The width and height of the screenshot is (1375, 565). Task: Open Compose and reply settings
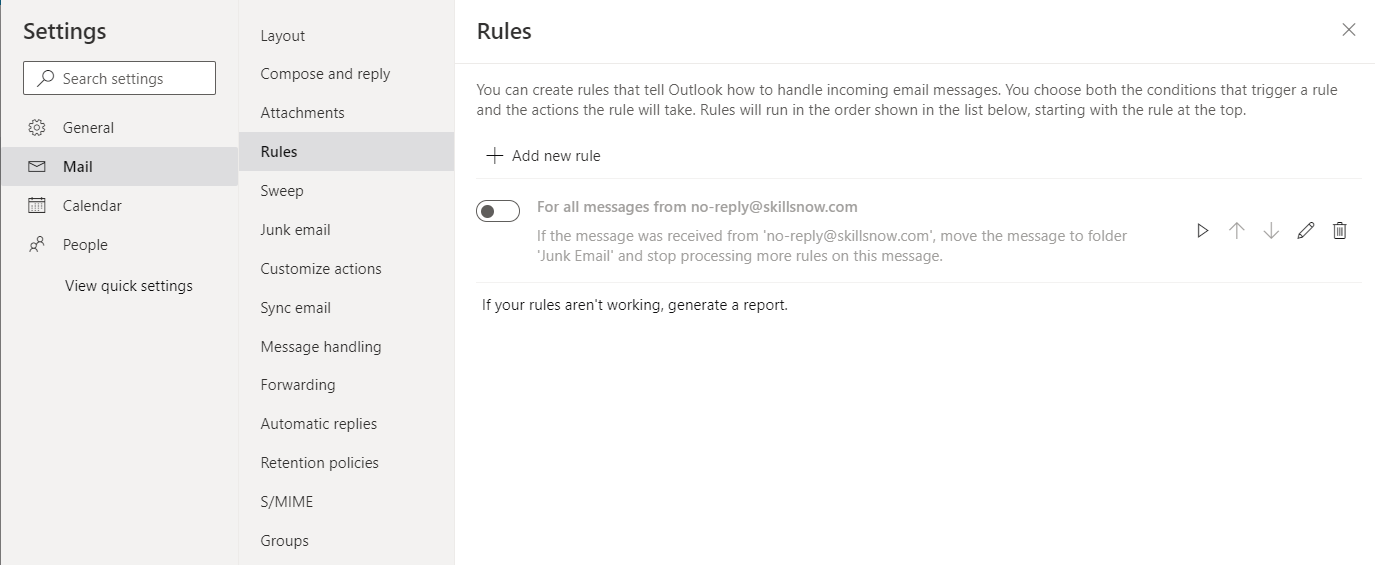[325, 74]
